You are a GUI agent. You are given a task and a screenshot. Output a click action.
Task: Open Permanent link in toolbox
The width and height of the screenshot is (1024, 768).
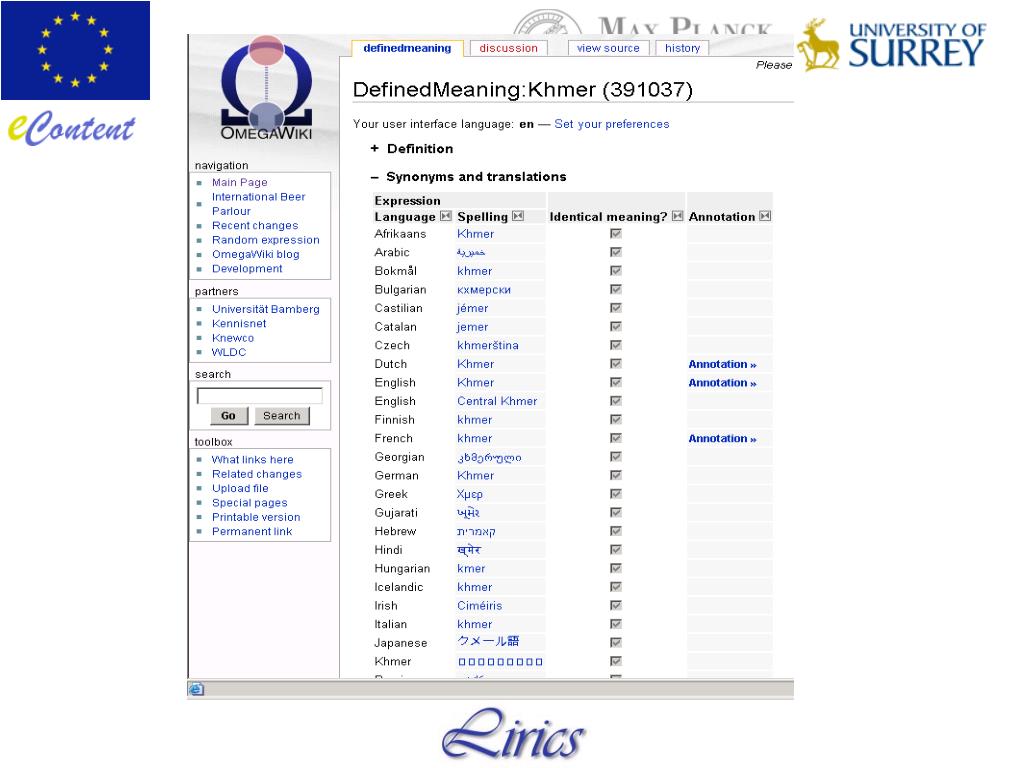pyautogui.click(x=251, y=532)
